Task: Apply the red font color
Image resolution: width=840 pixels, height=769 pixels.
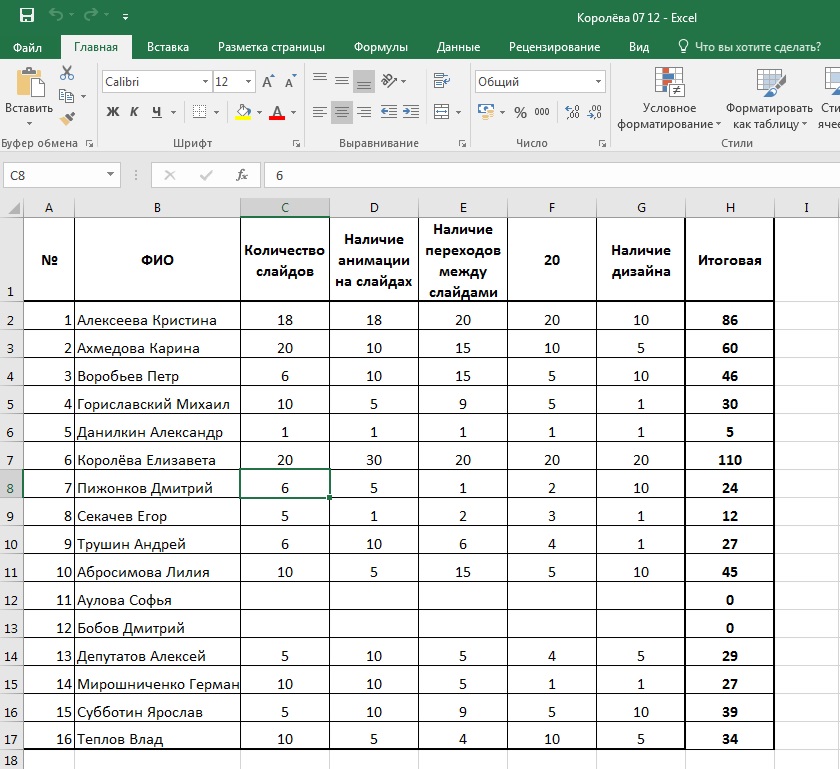Action: pos(276,111)
